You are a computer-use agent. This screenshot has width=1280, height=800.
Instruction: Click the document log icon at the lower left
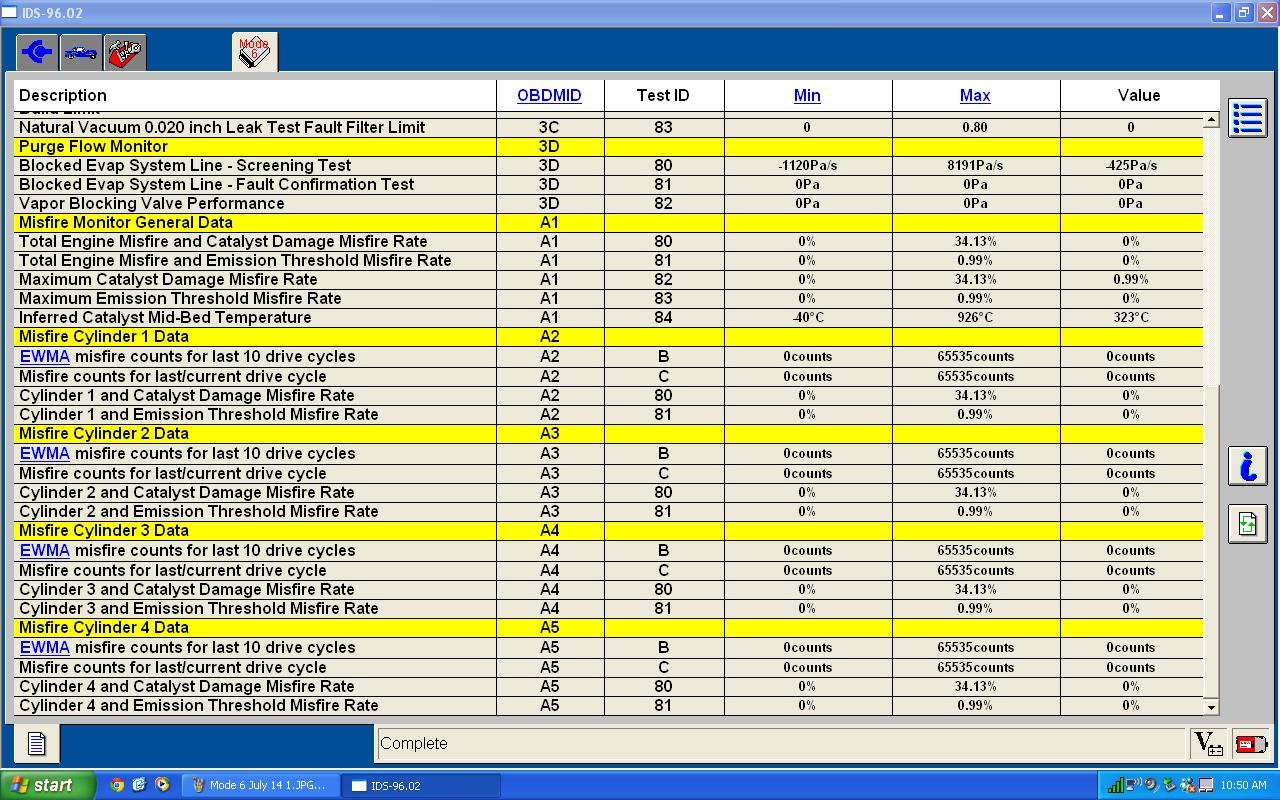37,743
